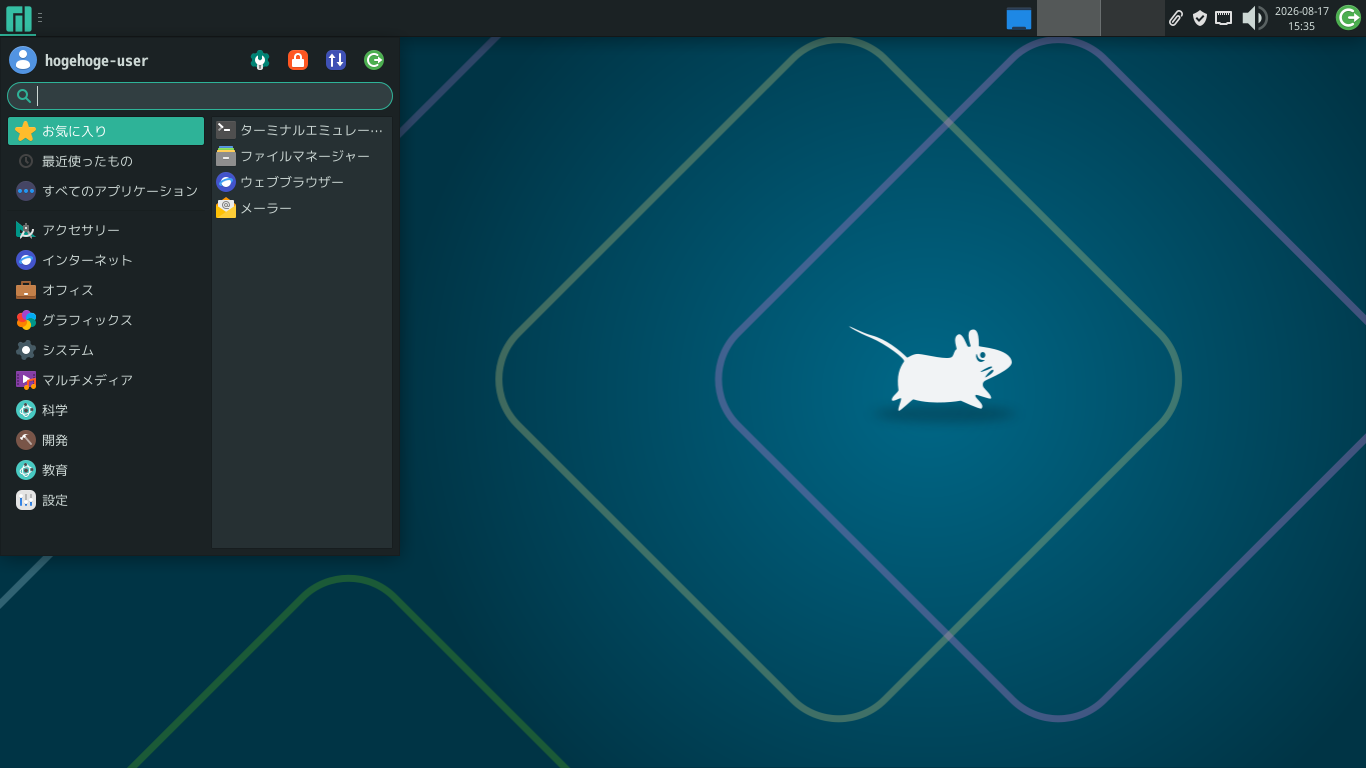Open the 設定 category
1366x768 pixels.
106,500
